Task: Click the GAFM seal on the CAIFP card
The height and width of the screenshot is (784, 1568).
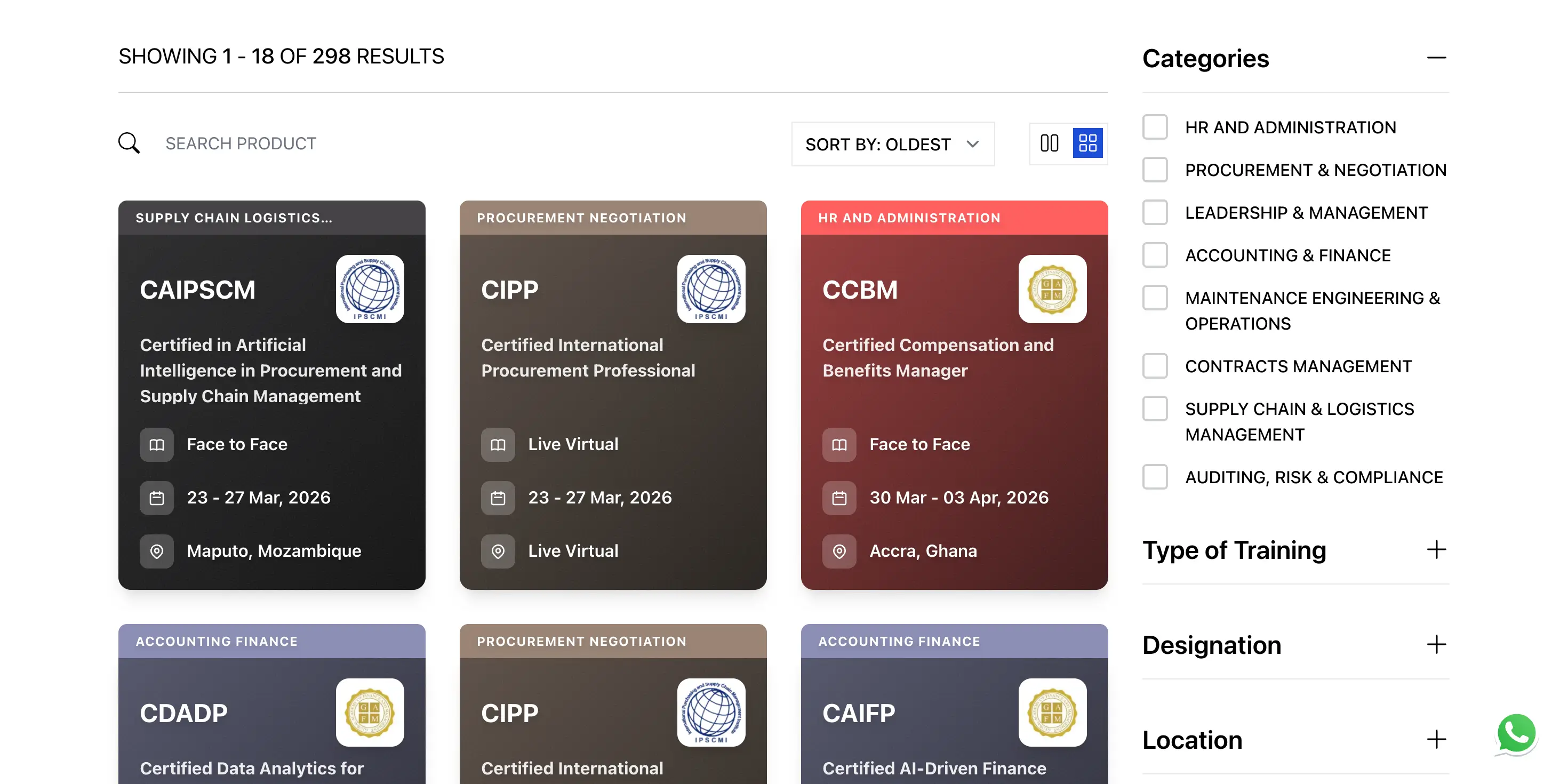Action: pos(1052,713)
